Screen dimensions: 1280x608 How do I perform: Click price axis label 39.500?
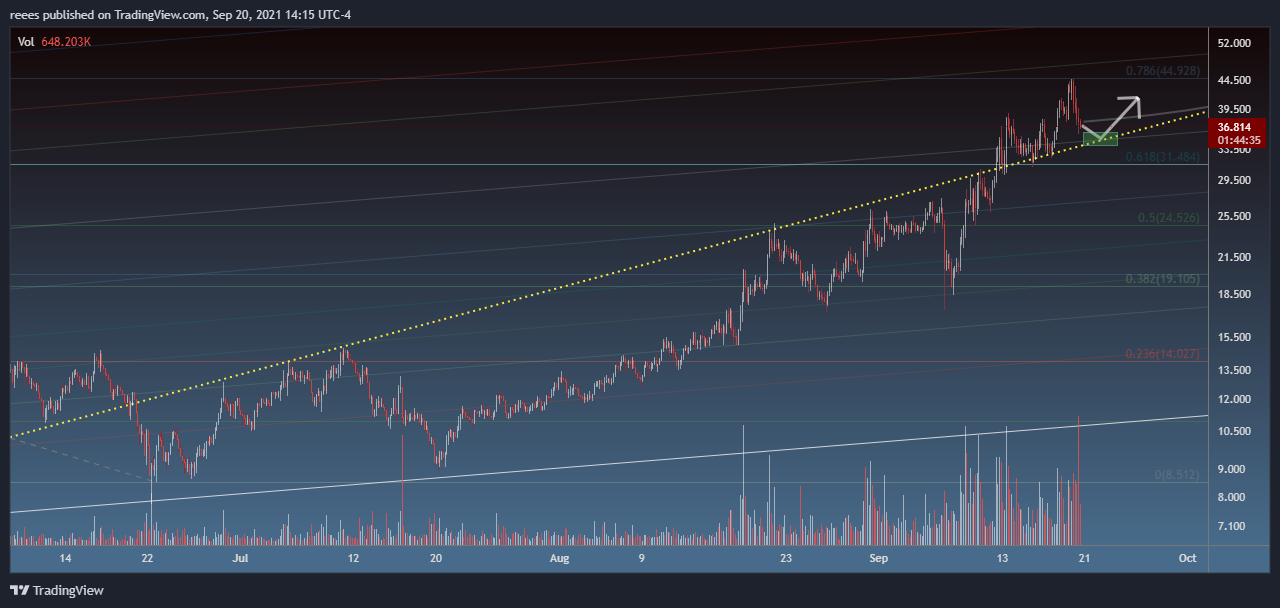pos(1234,109)
